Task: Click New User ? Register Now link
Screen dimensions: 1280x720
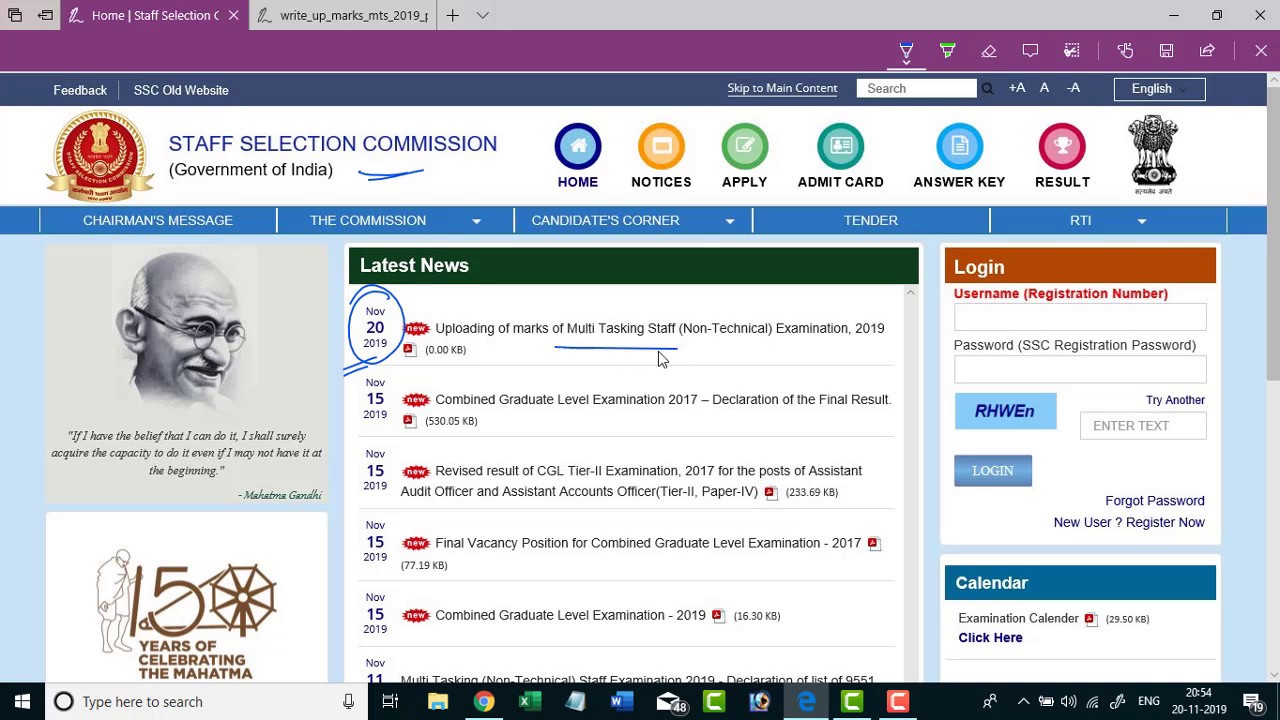Action: tap(1129, 522)
